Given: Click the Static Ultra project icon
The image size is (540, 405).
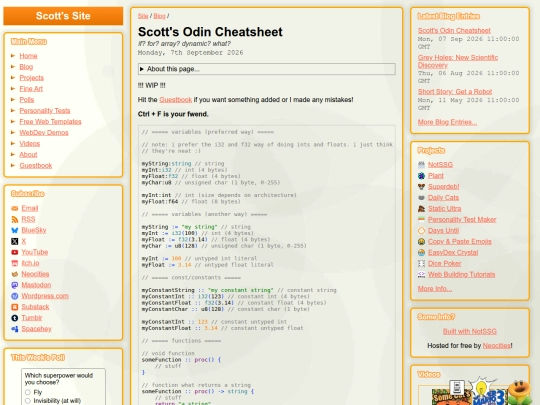Looking at the screenshot, I should tap(421, 209).
